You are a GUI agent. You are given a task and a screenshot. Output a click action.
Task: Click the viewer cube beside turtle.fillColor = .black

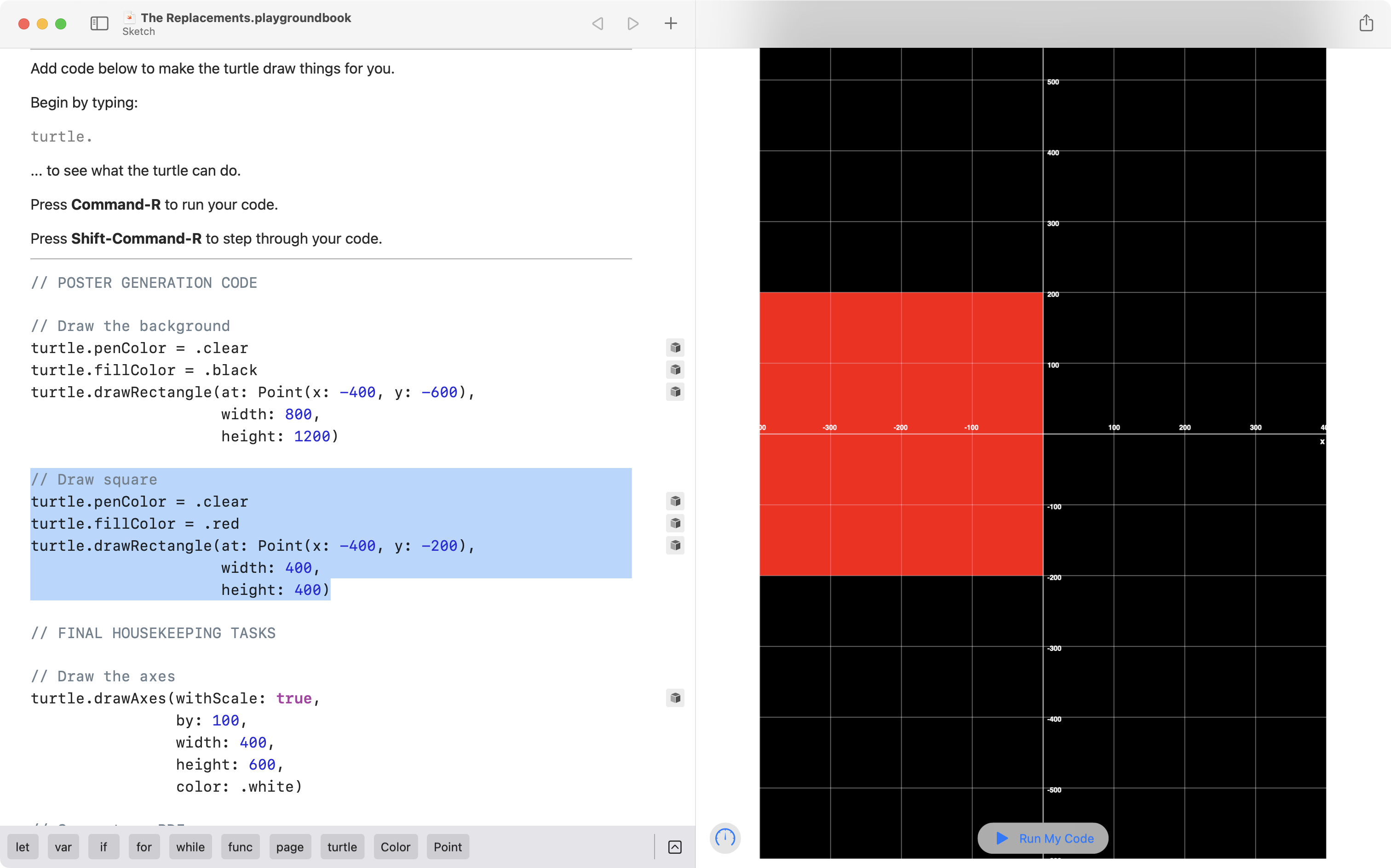coord(675,370)
